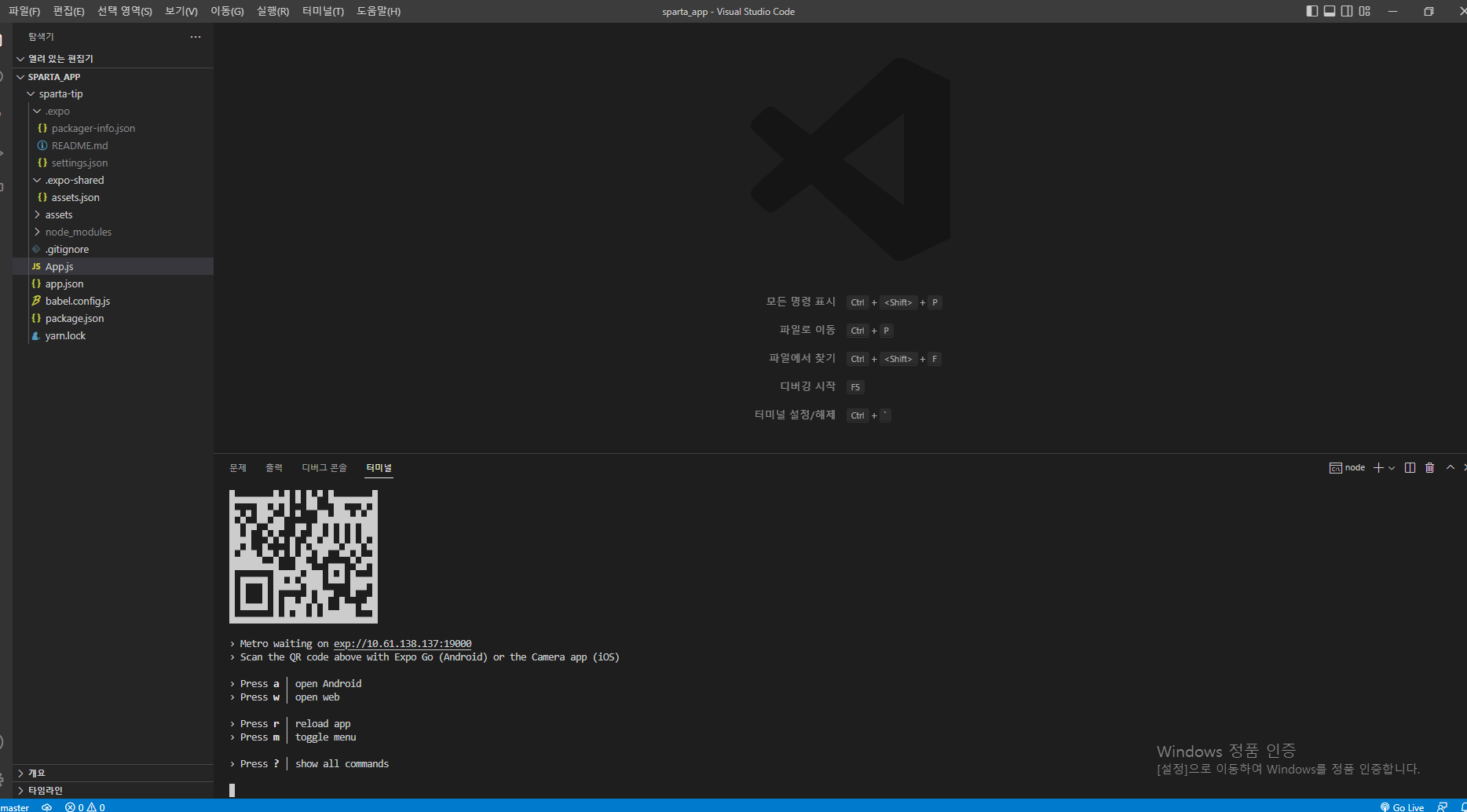The image size is (1467, 812).
Task: Open the exp://10.61.138.137:19000 link
Action: [x=403, y=644]
